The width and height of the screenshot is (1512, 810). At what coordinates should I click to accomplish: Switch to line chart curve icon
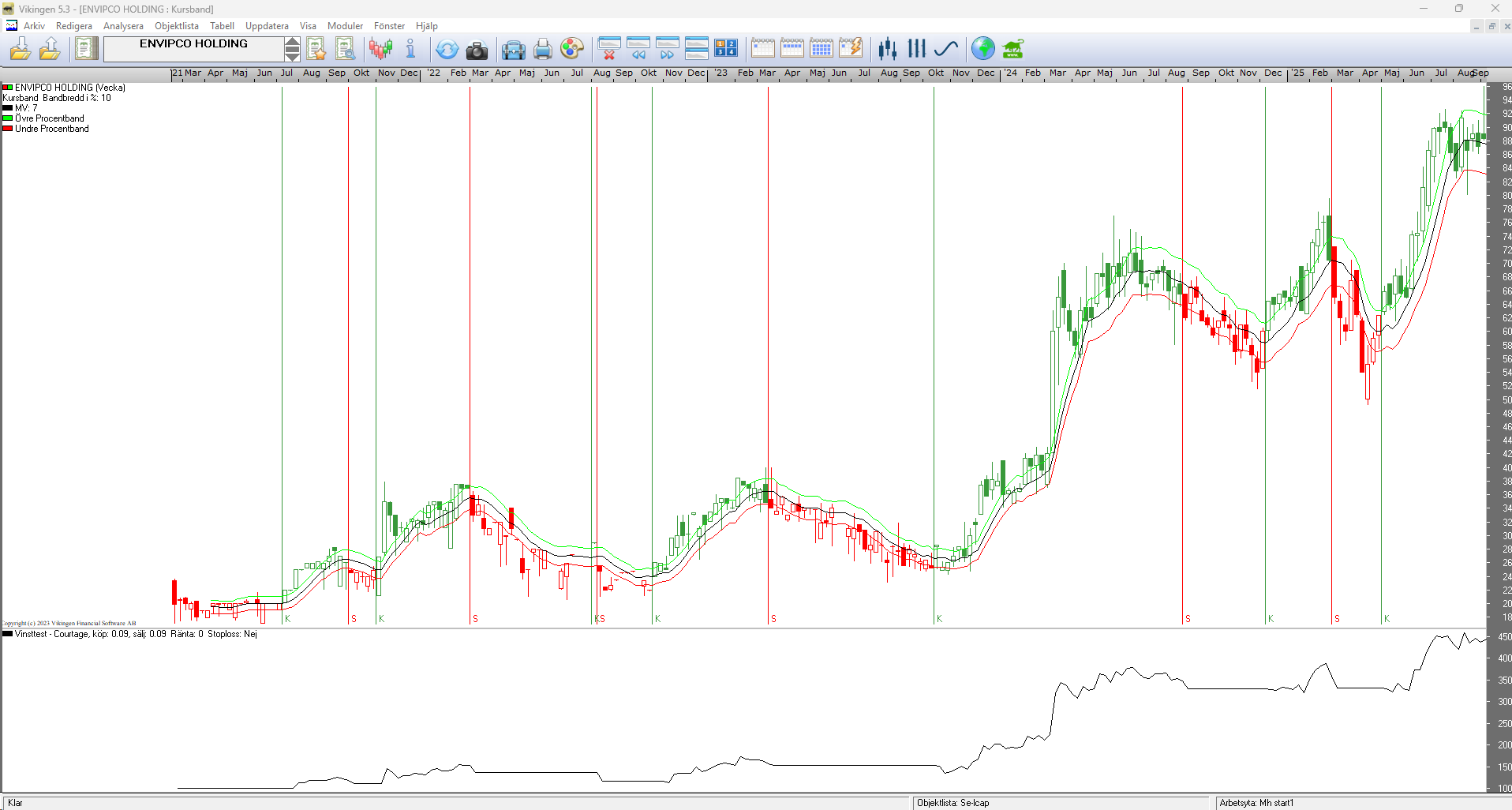point(945,49)
